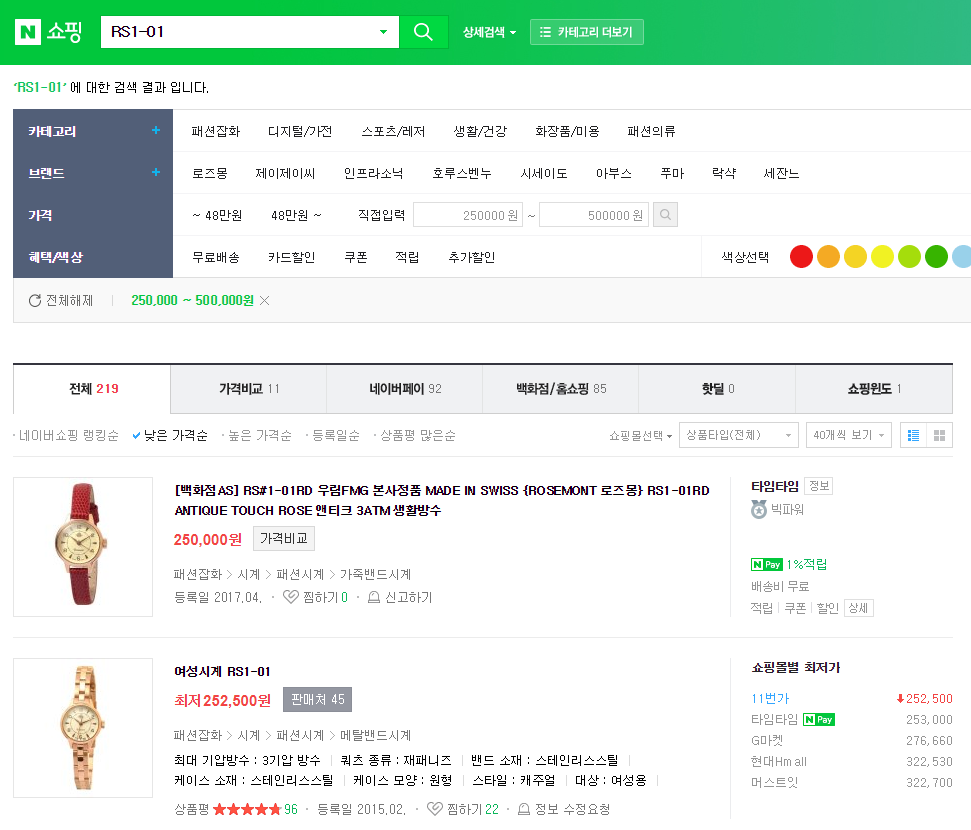The height and width of the screenshot is (830, 971).
Task: Sort by 네이버쇼핑 랭킹순
Action: (x=68, y=435)
